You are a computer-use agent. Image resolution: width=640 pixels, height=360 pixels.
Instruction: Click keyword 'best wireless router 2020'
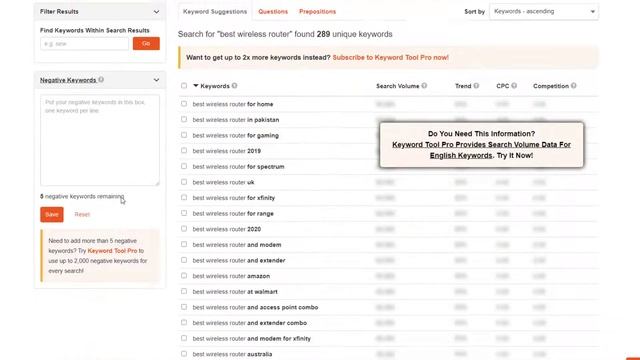pyautogui.click(x=227, y=229)
